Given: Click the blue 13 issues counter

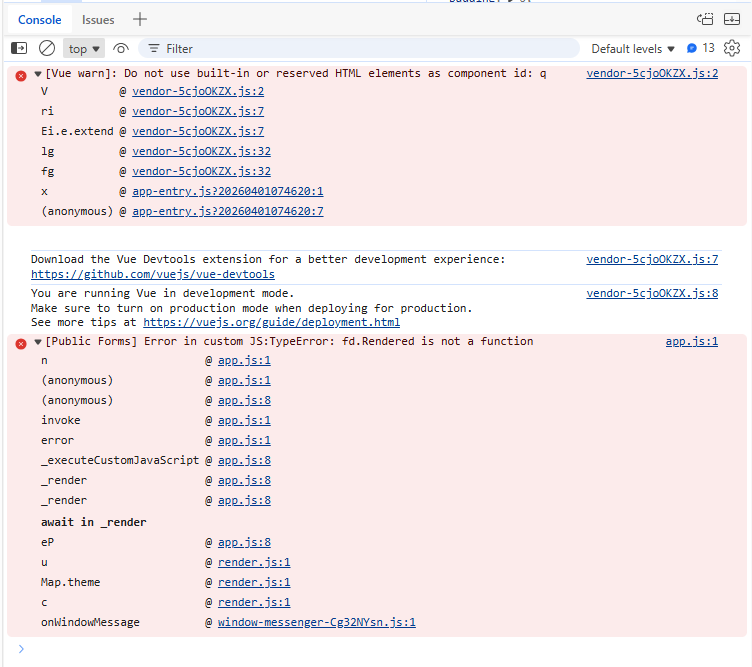Looking at the screenshot, I should pyautogui.click(x=701, y=48).
